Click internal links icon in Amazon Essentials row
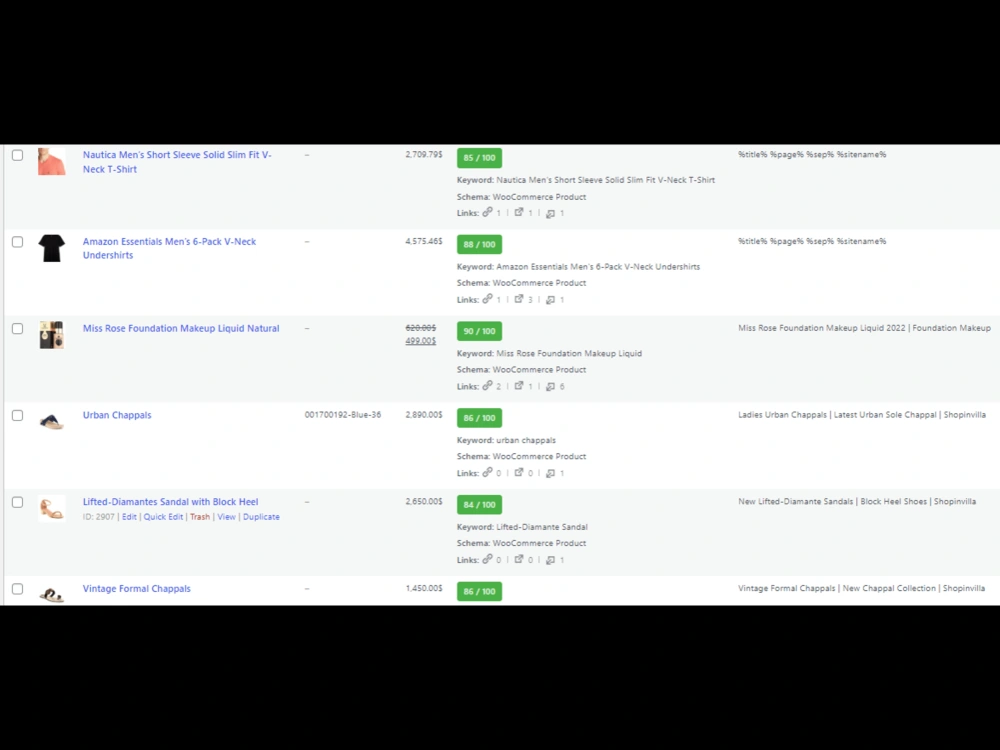 [487, 299]
